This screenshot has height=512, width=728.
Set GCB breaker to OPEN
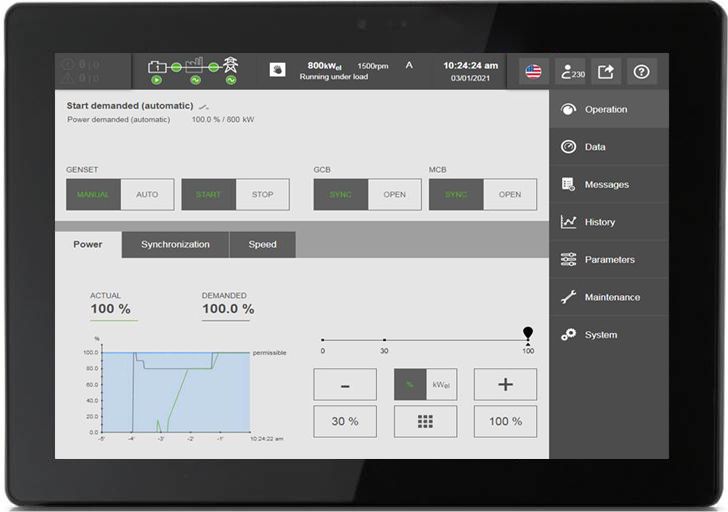395,194
